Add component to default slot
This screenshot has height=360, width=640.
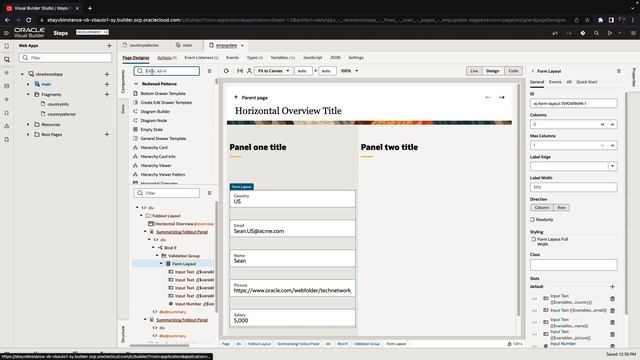[x=612, y=287]
